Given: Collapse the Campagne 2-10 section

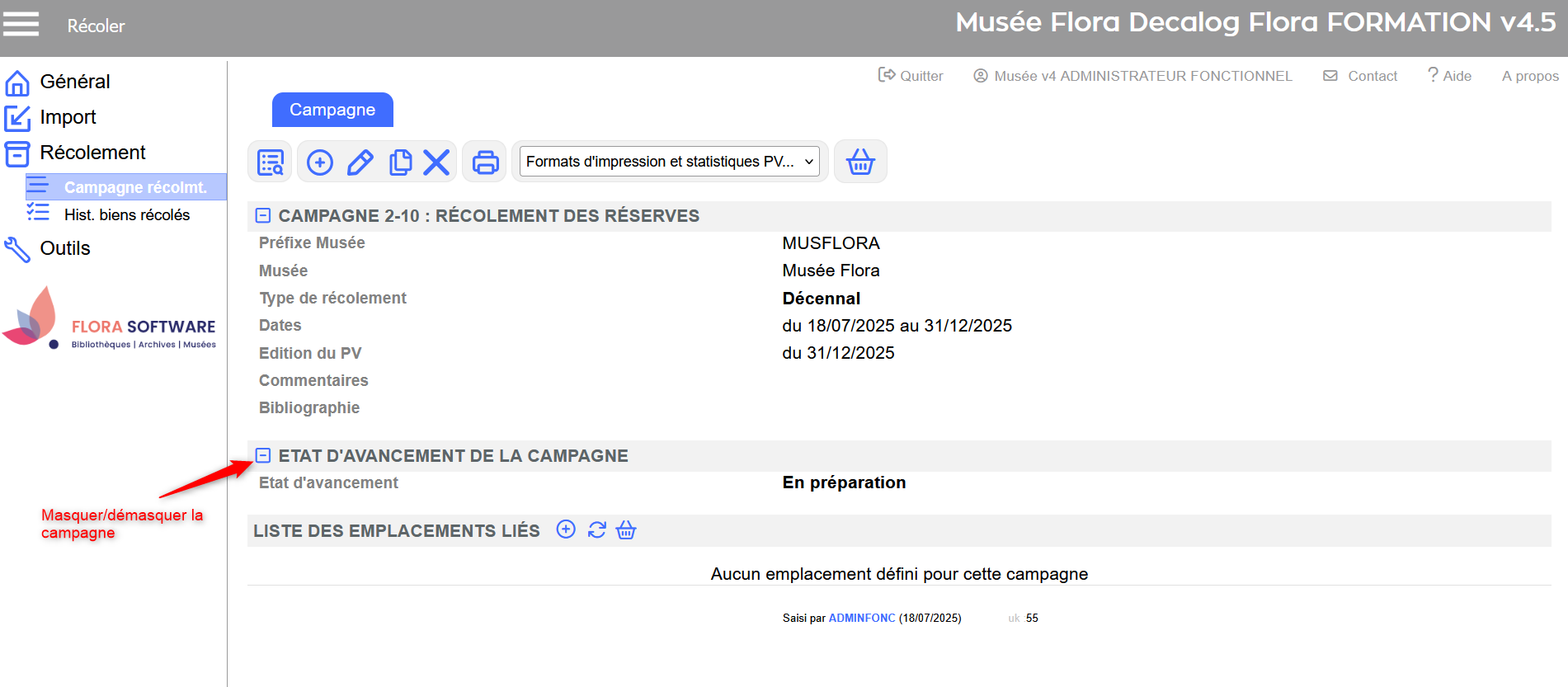Looking at the screenshot, I should [x=263, y=216].
